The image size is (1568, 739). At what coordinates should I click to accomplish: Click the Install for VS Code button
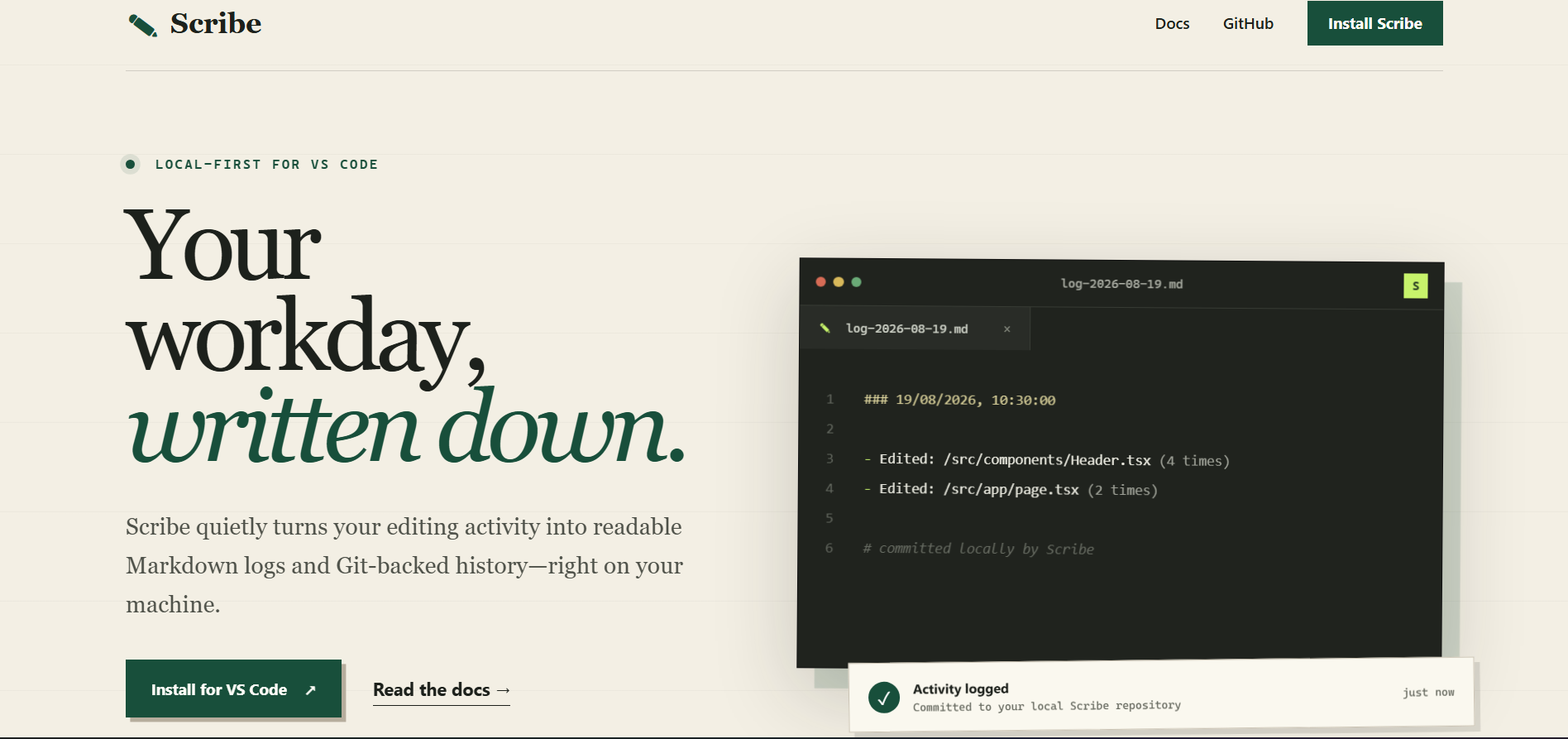click(x=233, y=689)
